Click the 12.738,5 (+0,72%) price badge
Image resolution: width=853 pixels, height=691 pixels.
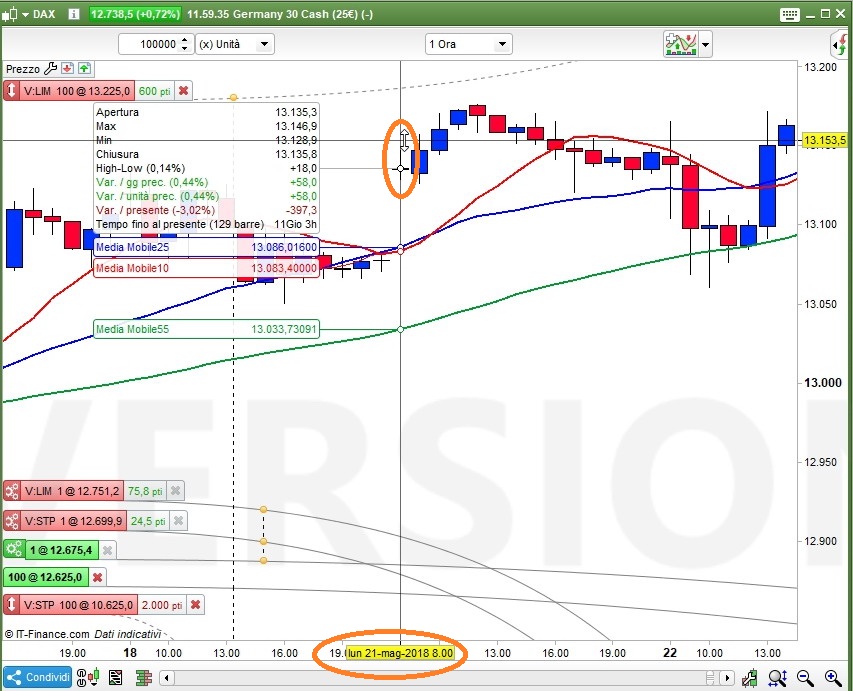click(x=135, y=14)
